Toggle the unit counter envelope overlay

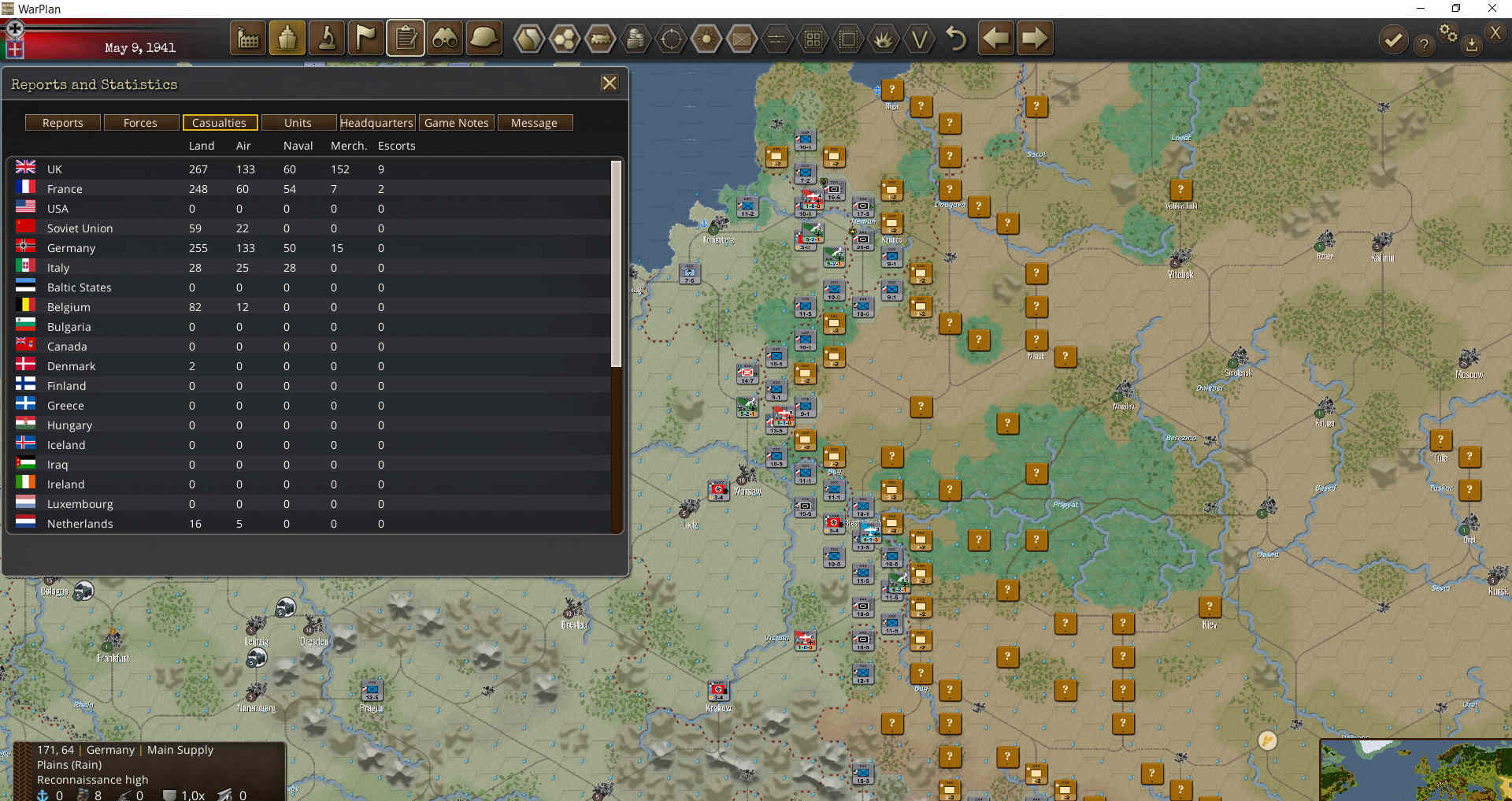click(x=742, y=39)
